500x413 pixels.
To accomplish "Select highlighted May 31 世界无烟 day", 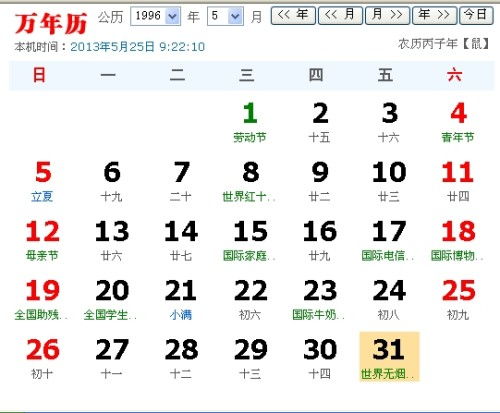I will click(x=389, y=357).
